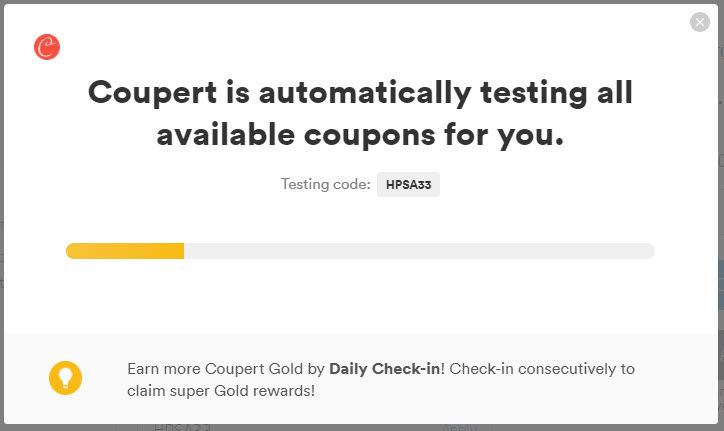The height and width of the screenshot is (431, 724).
Task: Click 'Check-in consecutively to' tip text
Action: click(542, 369)
